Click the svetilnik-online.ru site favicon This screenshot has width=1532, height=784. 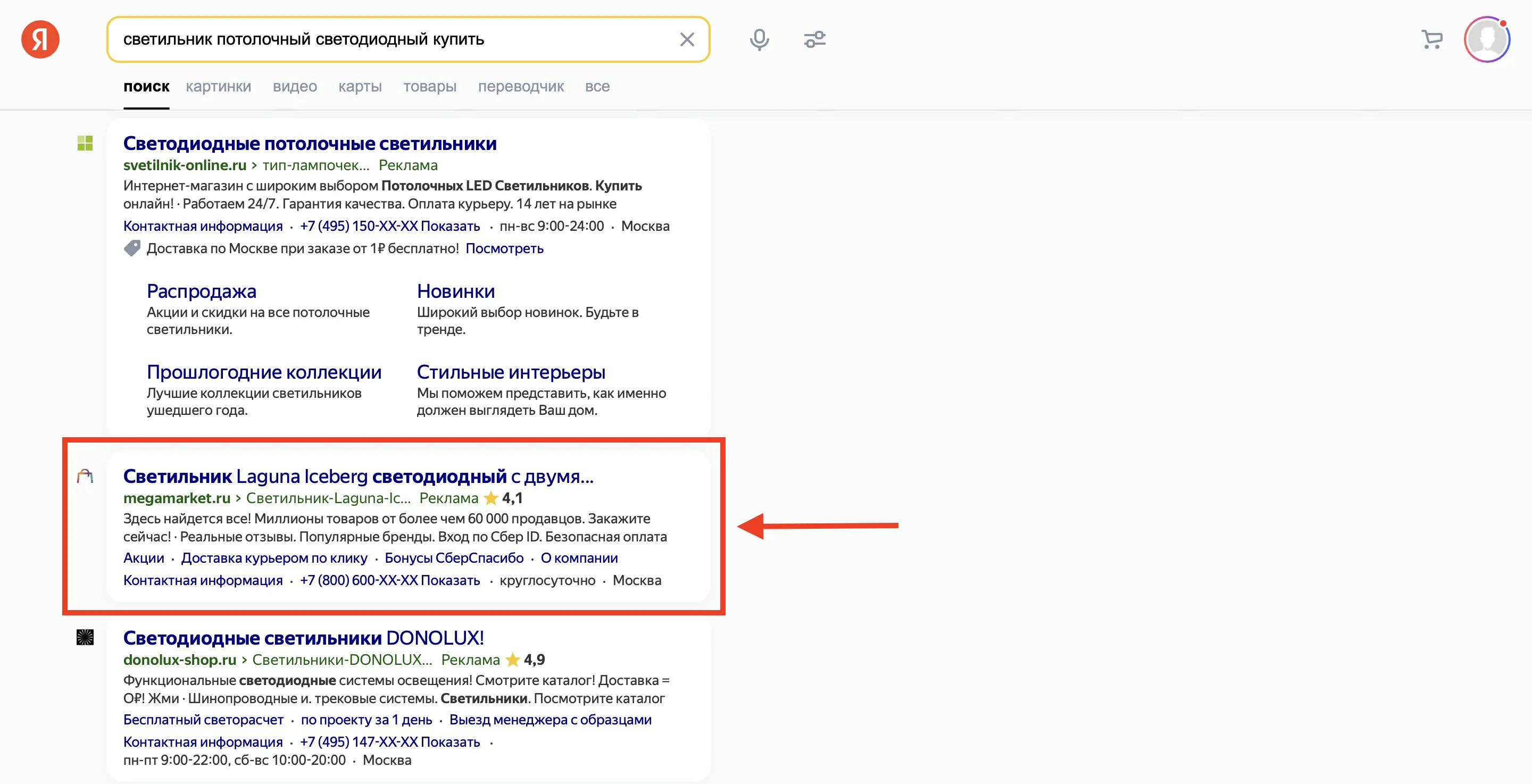pyautogui.click(x=85, y=144)
